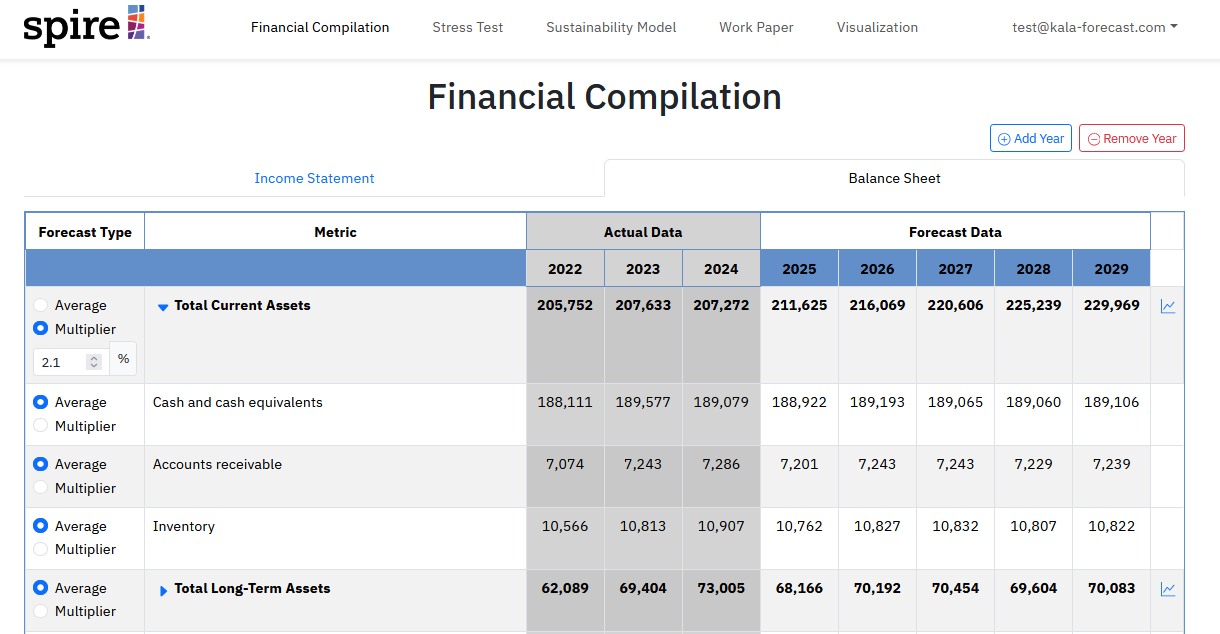1220x634 pixels.
Task: Open the test@kala-forecast.com account dropdown
Action: point(1094,27)
